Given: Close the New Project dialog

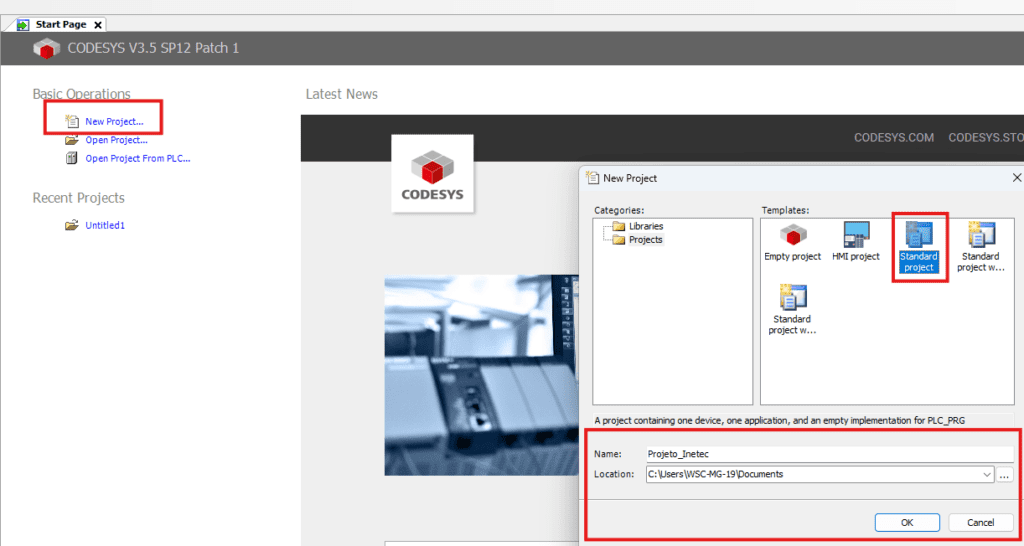Looking at the screenshot, I should tap(1016, 178).
